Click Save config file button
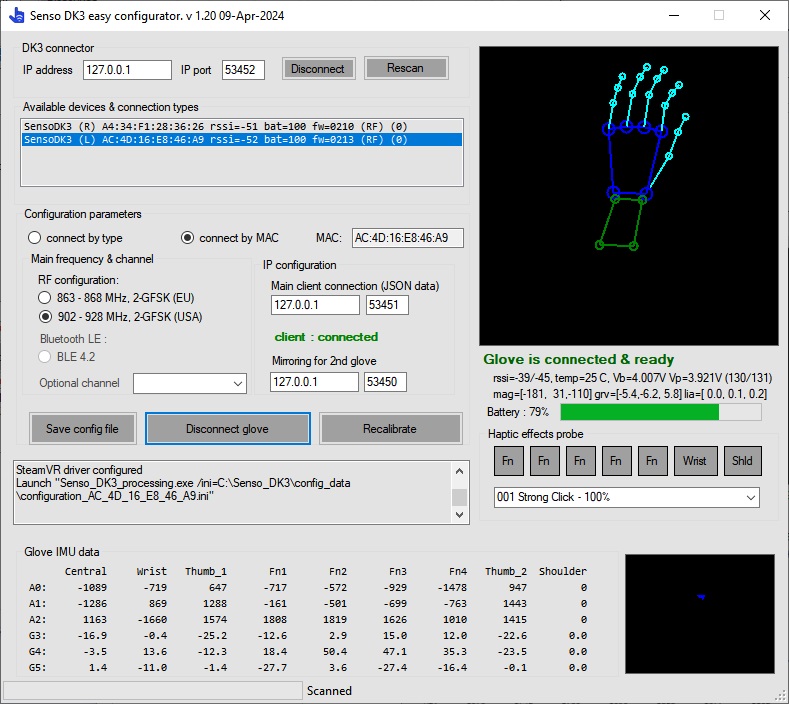The width and height of the screenshot is (789, 704). point(82,429)
